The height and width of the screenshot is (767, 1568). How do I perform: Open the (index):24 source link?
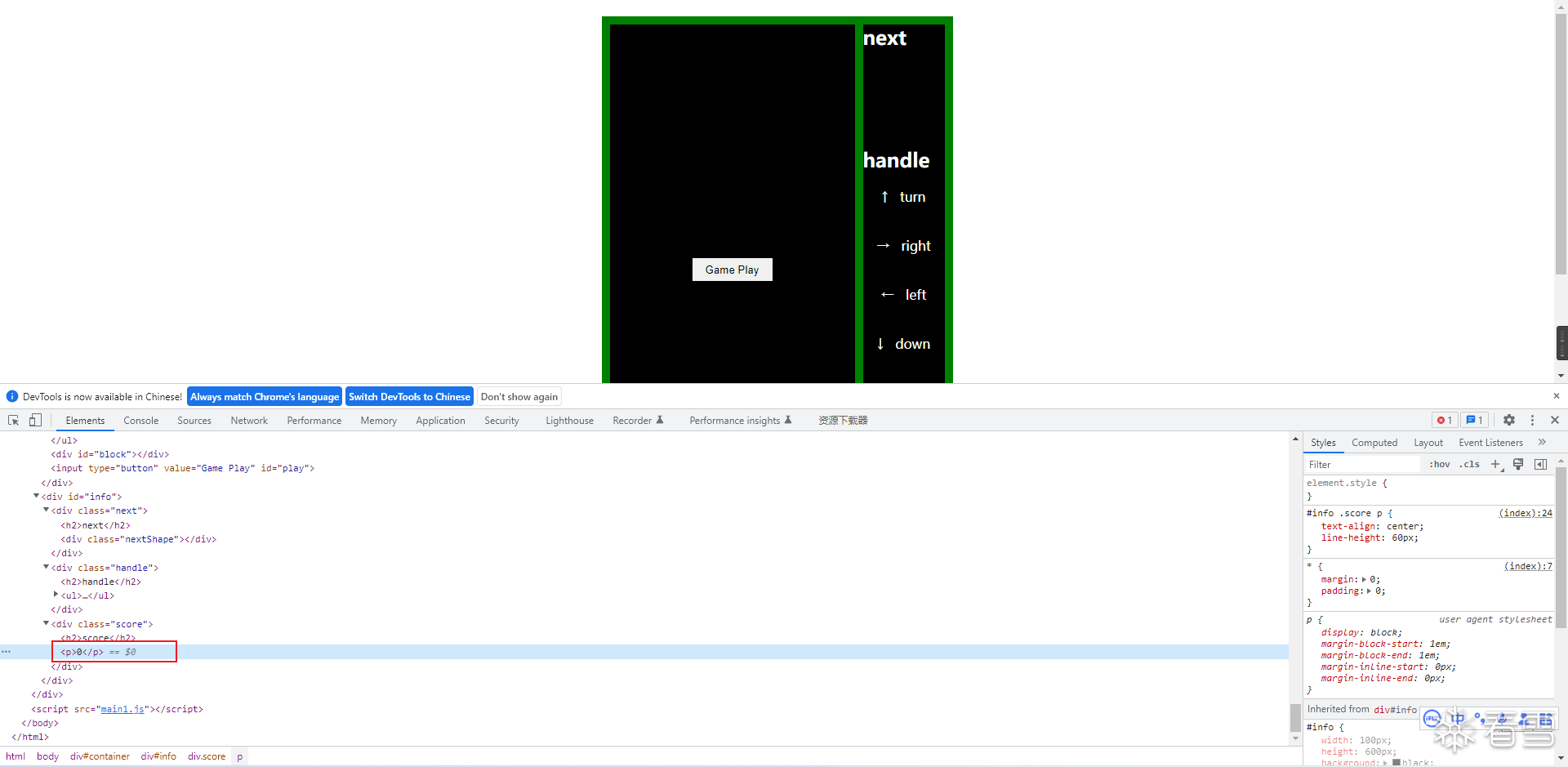(x=1526, y=513)
